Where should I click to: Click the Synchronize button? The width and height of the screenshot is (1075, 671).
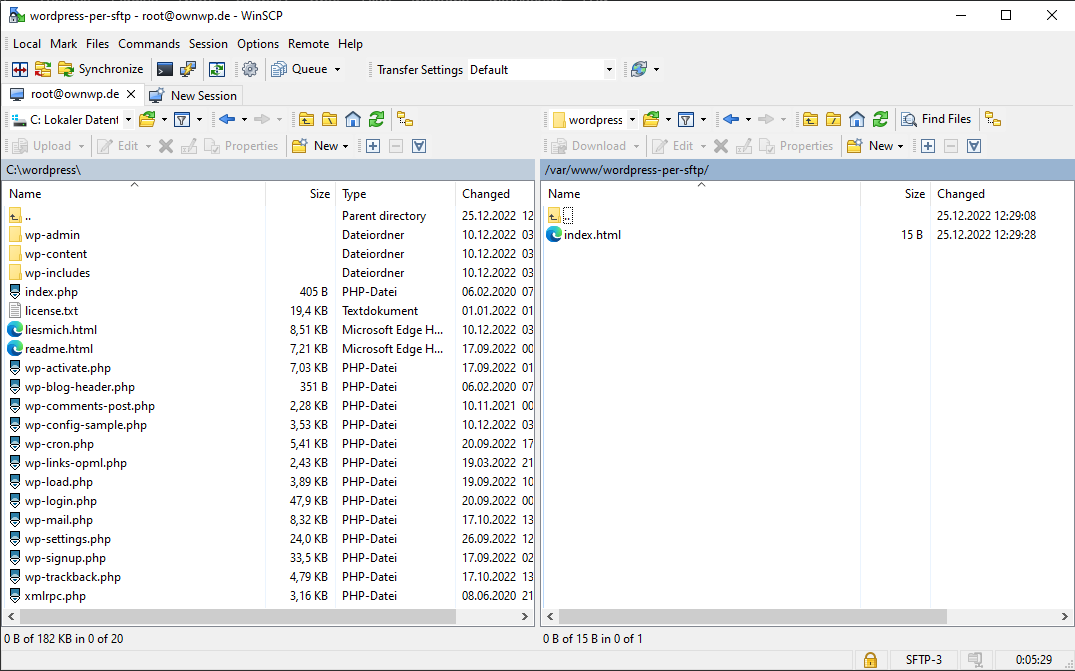[x=101, y=69]
